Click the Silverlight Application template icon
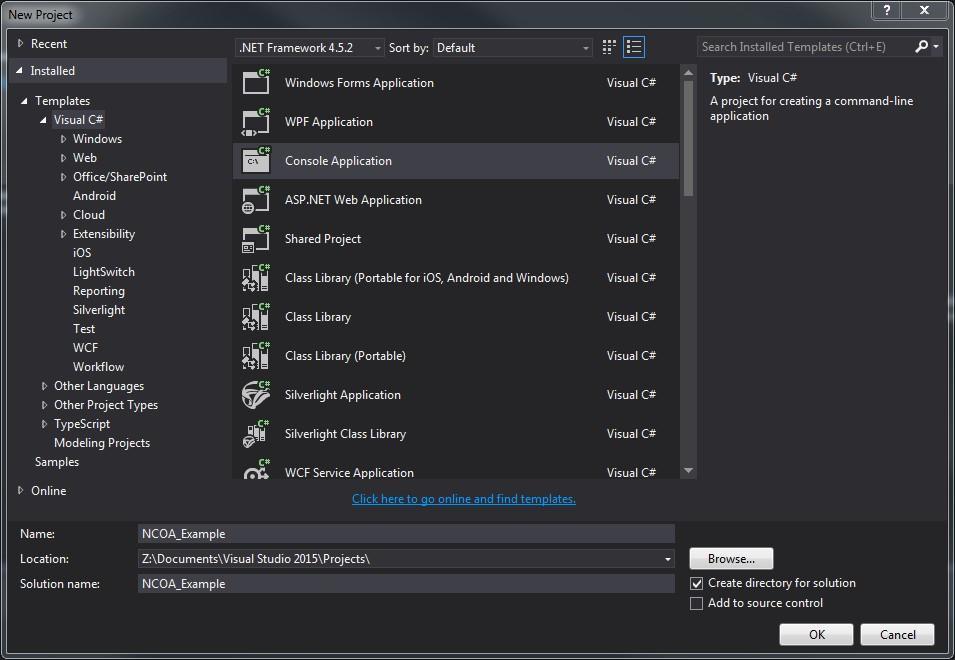 [x=257, y=395]
